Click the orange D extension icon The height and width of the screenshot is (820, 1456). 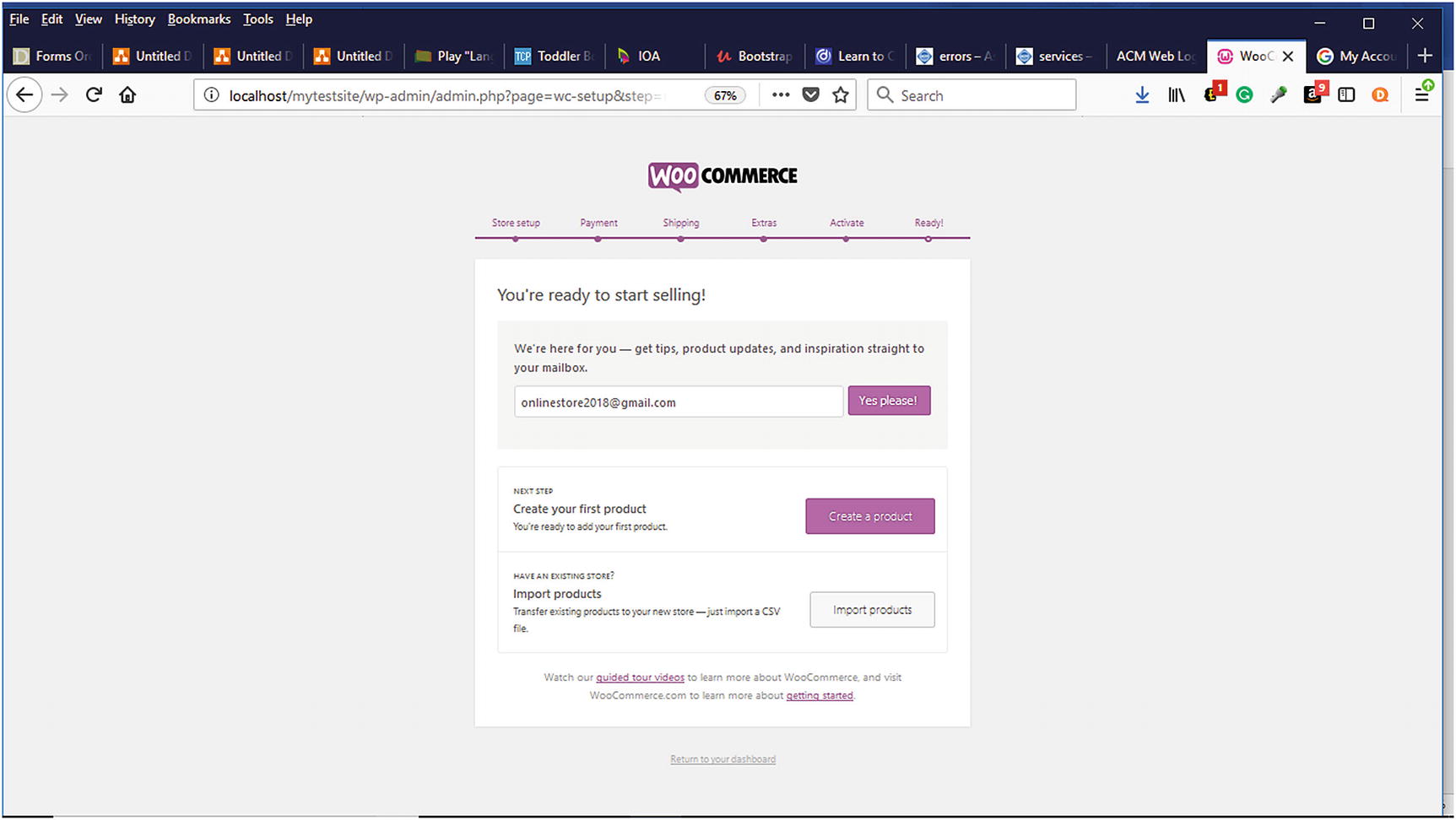1380,95
